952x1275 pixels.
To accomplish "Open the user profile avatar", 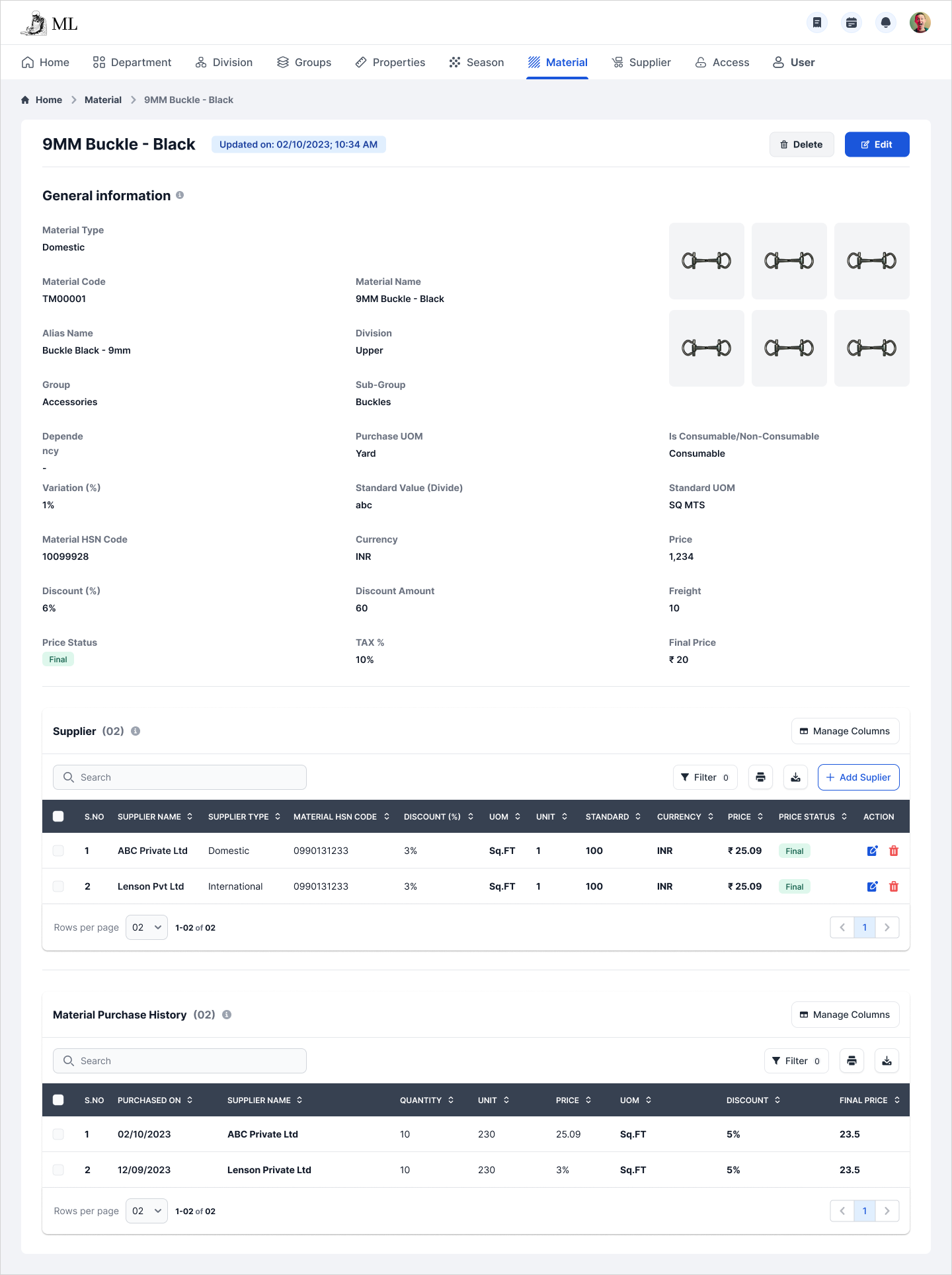I will point(920,22).
